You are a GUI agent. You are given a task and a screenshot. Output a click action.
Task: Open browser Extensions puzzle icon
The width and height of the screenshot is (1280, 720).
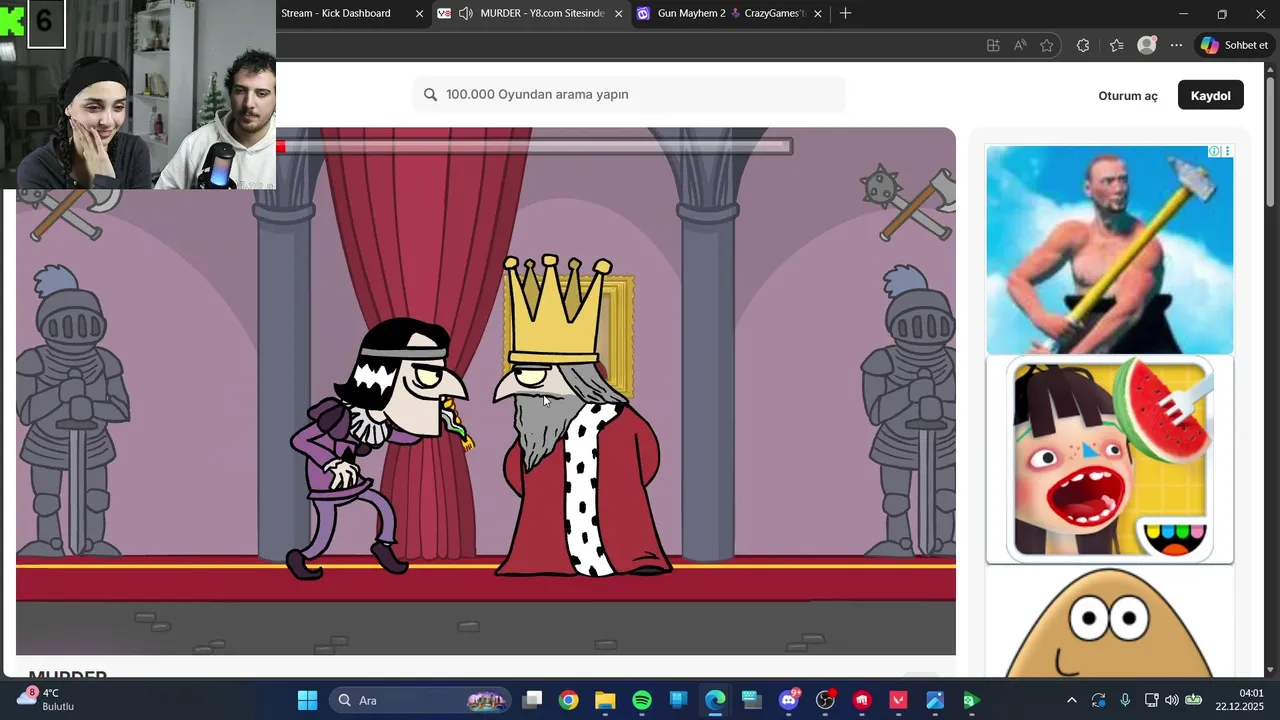click(1083, 45)
